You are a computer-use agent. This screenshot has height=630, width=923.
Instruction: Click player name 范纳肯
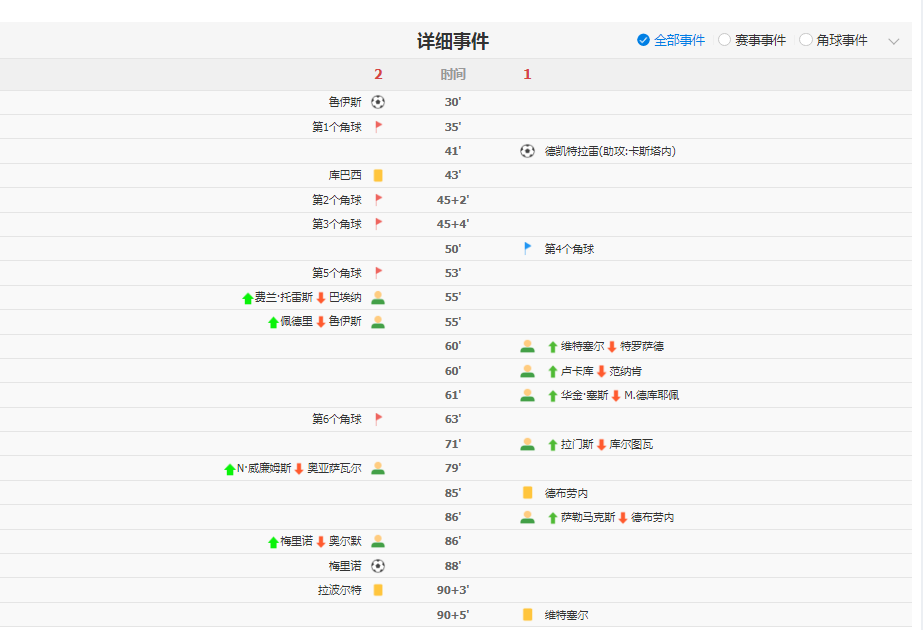(x=626, y=371)
